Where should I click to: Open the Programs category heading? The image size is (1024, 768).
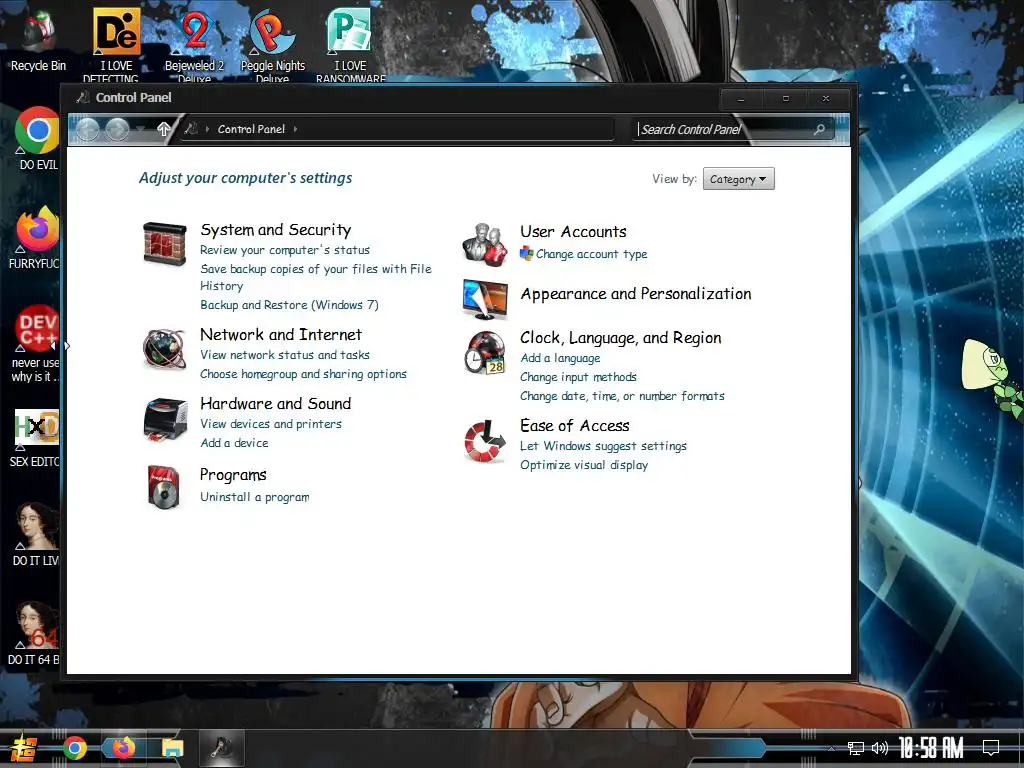[233, 475]
